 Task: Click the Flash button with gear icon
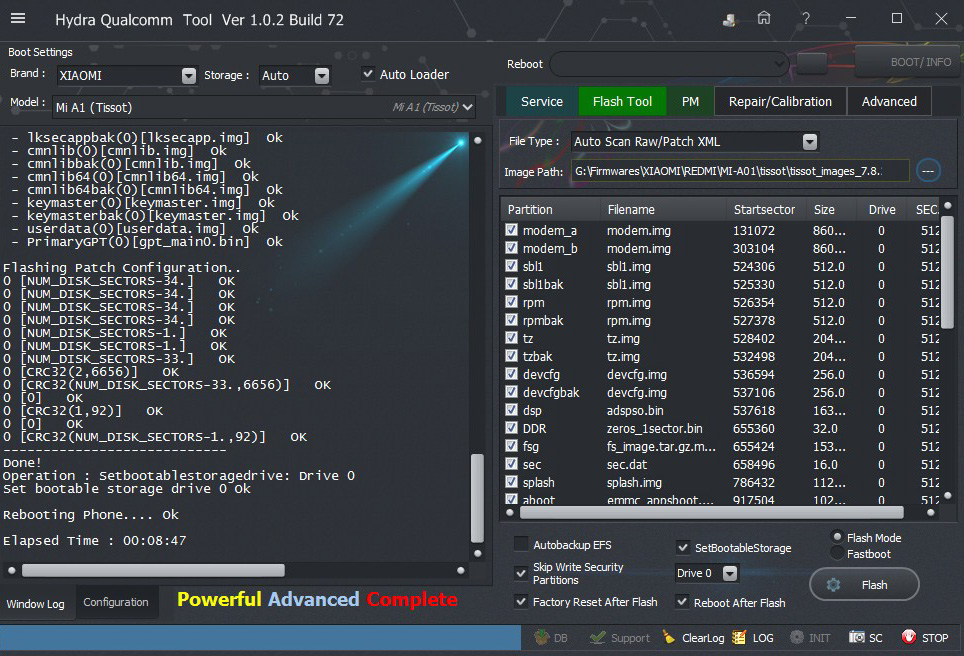[864, 585]
